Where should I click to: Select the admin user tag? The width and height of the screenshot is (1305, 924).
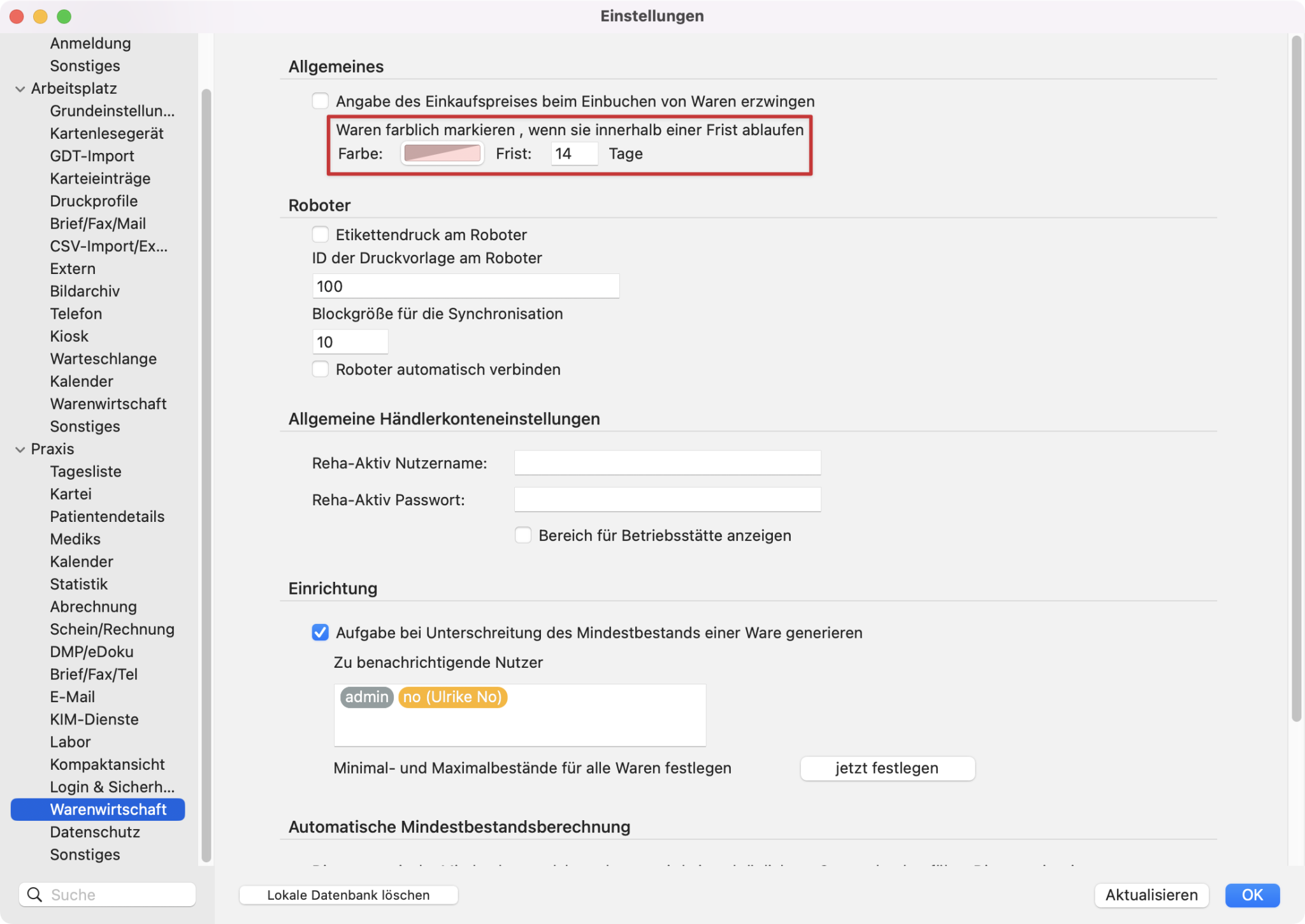pyautogui.click(x=366, y=697)
